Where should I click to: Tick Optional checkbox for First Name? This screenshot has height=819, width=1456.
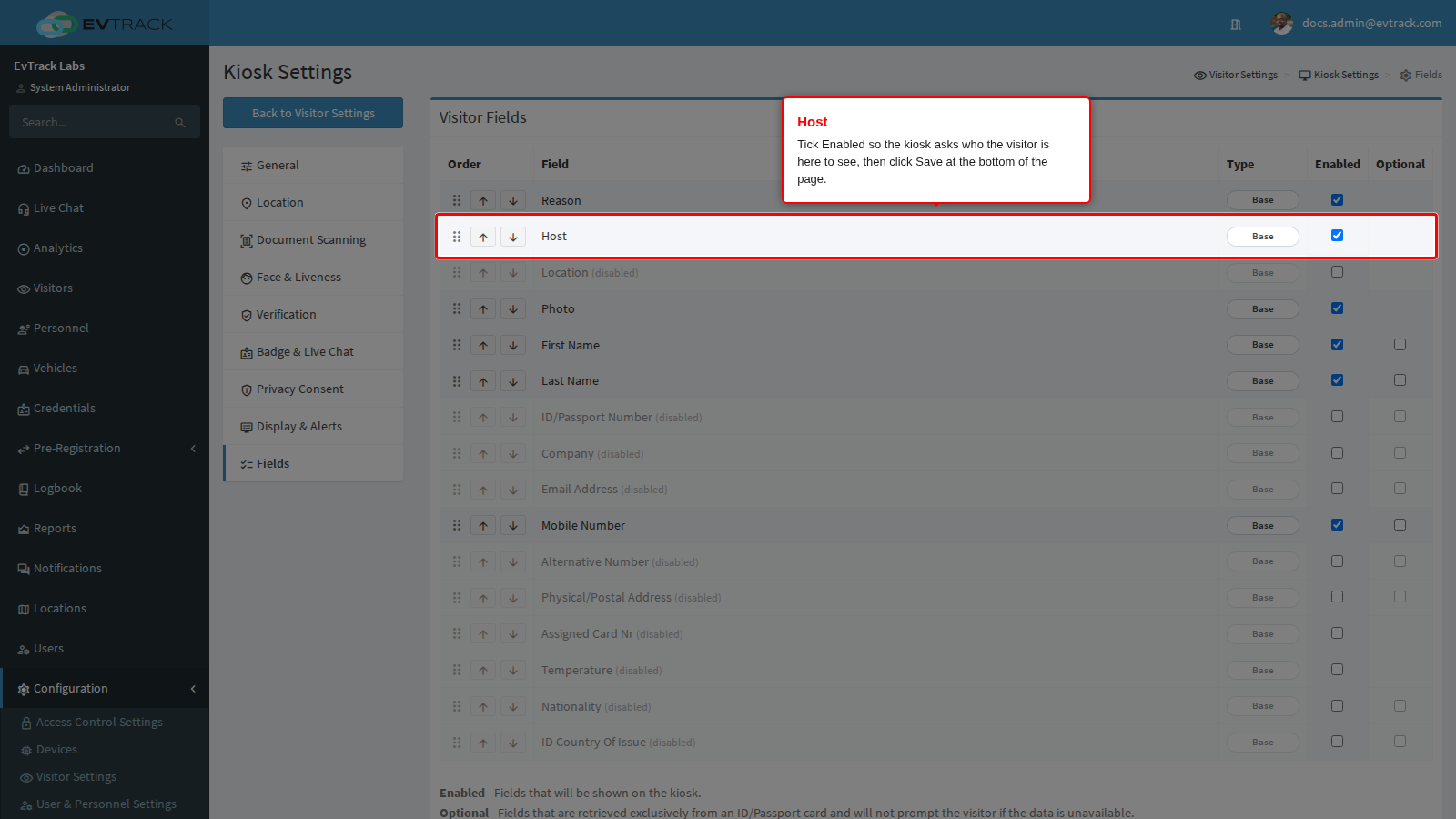coord(1400,345)
